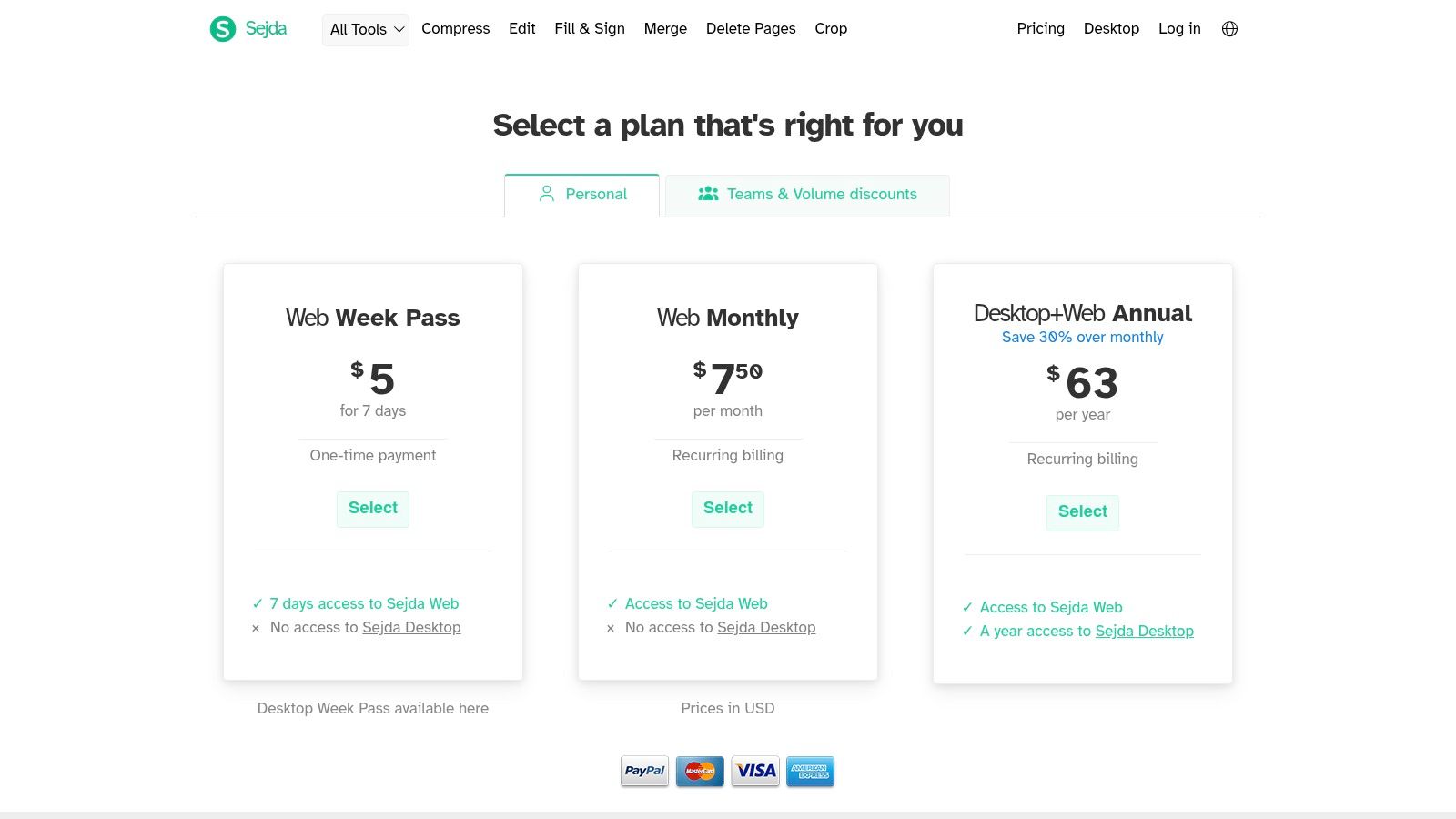This screenshot has height=819, width=1456.
Task: Click the Sejda logo icon
Action: point(223,29)
